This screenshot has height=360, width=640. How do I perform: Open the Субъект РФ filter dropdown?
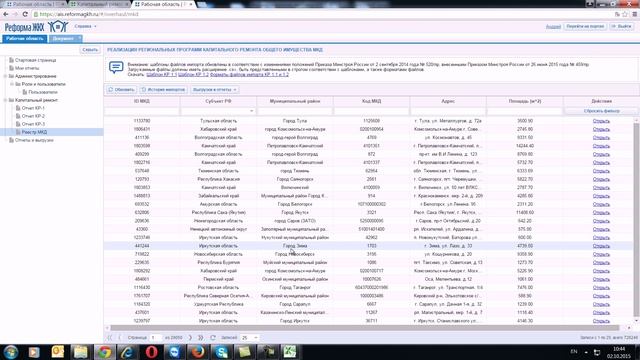click(x=251, y=111)
